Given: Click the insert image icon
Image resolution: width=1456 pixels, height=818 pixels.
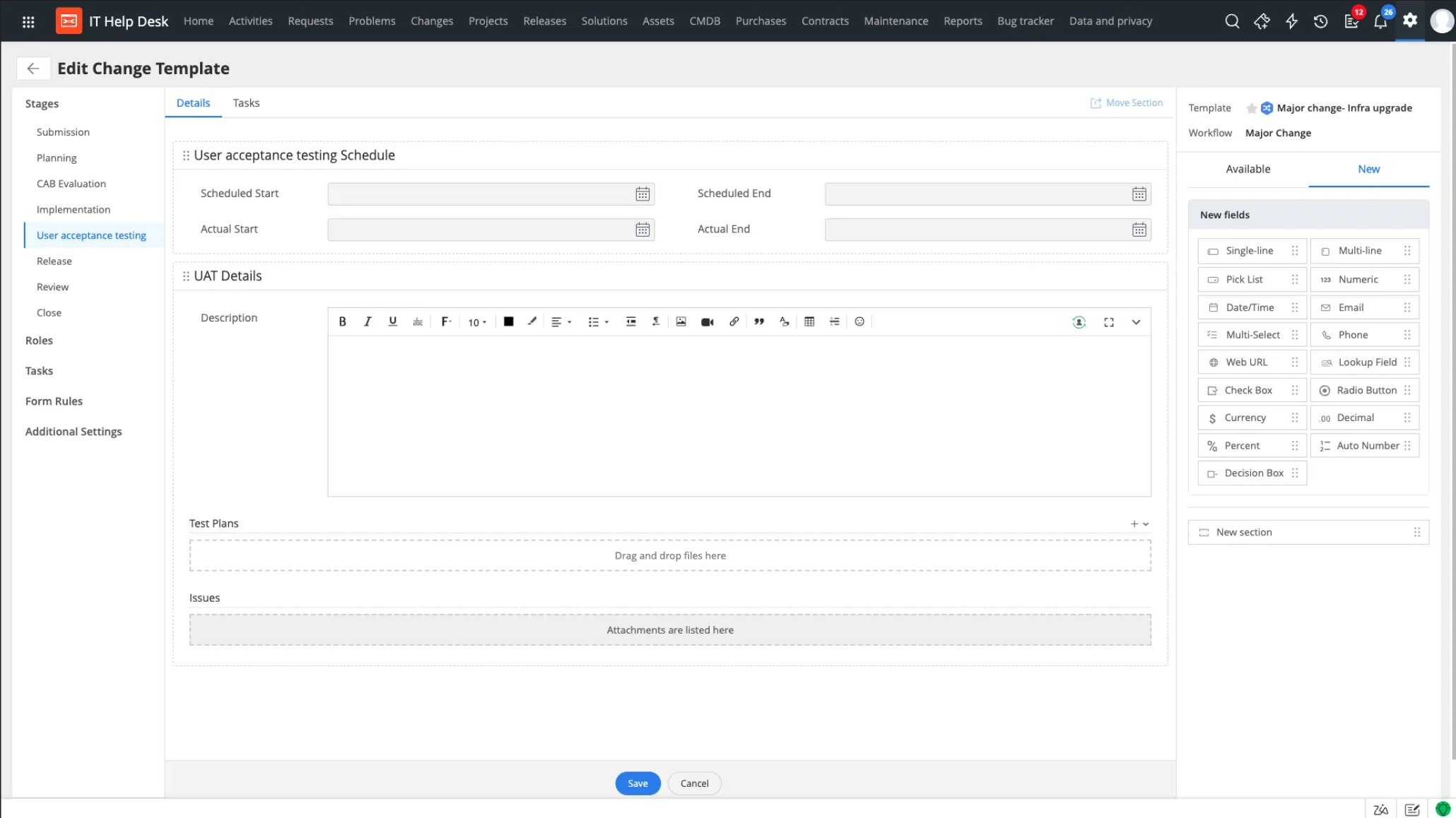Looking at the screenshot, I should point(681,322).
